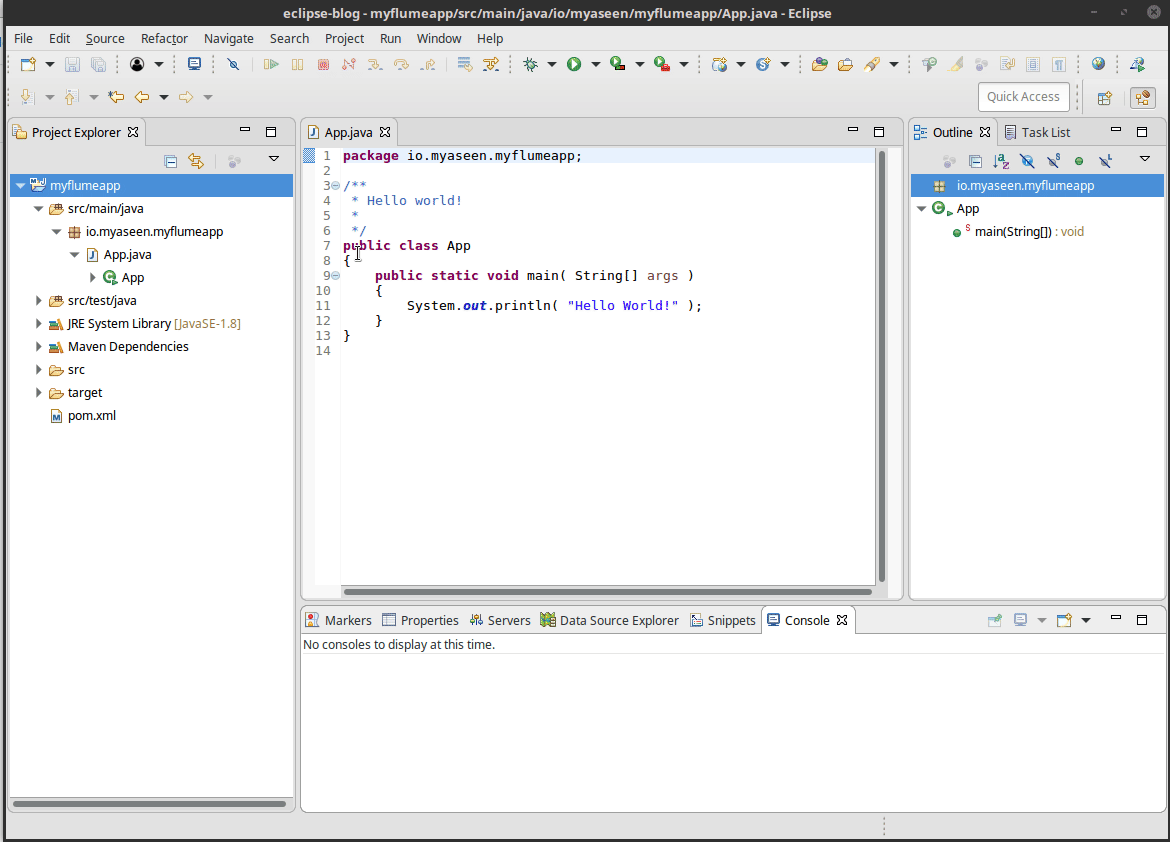Collapse the myflumeapp project node

pyautogui.click(x=20, y=185)
